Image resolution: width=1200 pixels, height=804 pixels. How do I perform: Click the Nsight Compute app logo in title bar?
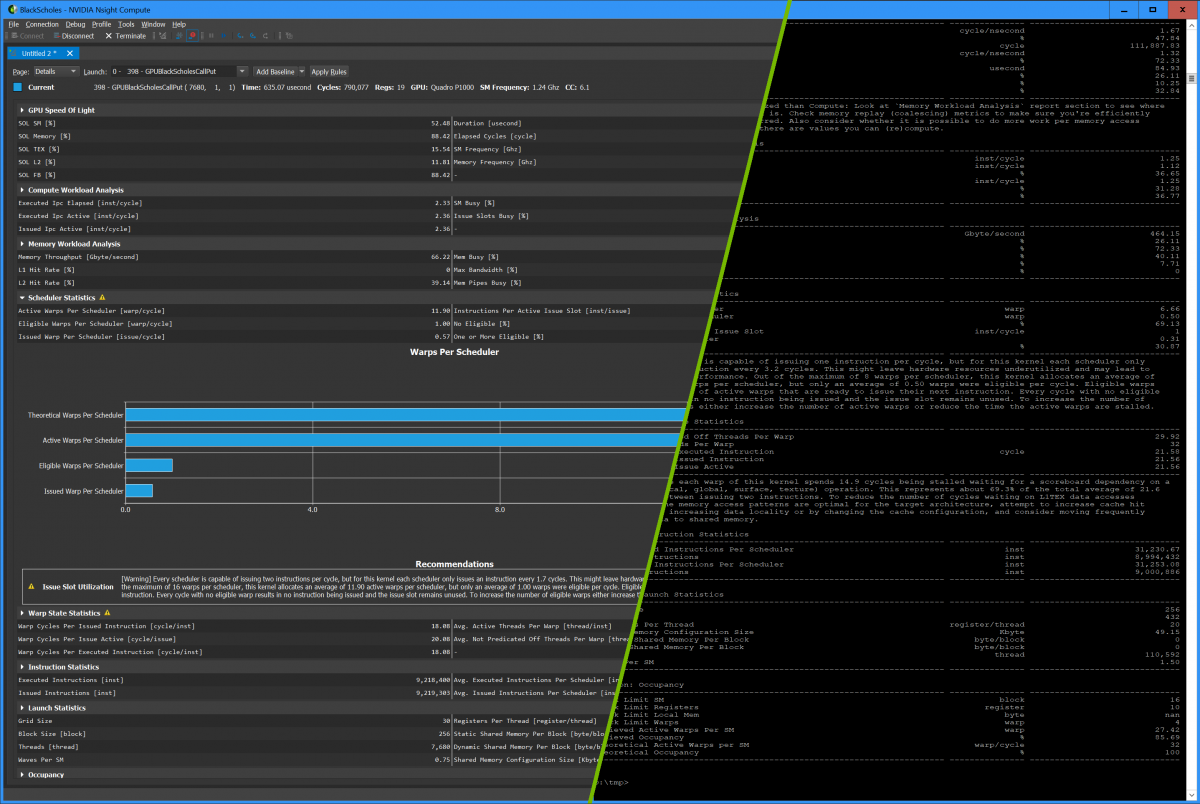click(x=12, y=10)
